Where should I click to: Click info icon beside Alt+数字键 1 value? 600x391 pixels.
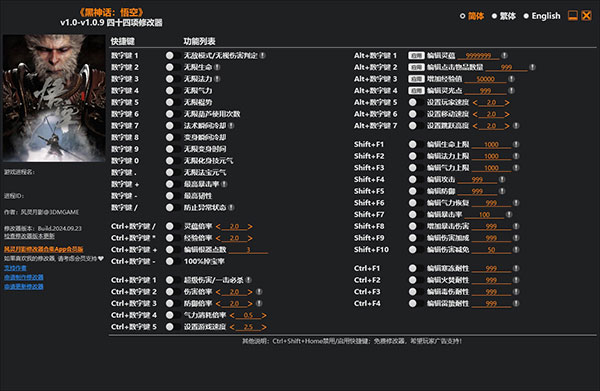(504, 55)
